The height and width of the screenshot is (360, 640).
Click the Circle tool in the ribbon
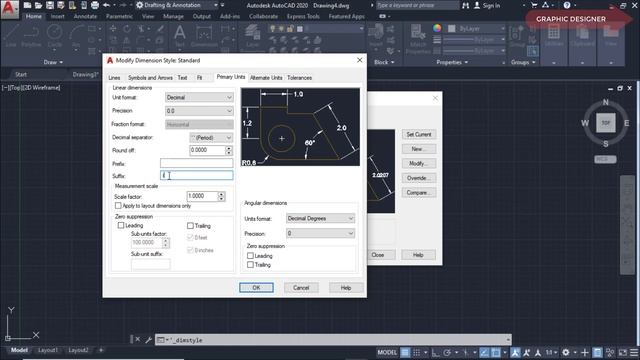pos(54,36)
